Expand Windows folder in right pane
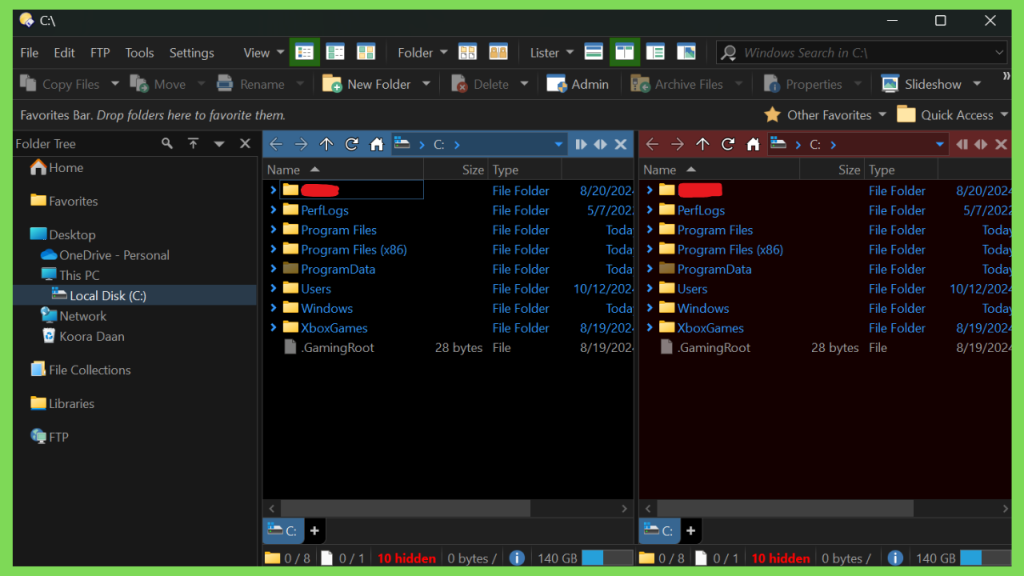1024x576 pixels. click(650, 308)
